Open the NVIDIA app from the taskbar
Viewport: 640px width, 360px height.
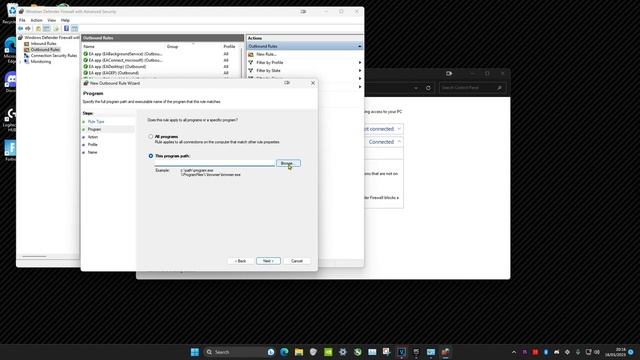tap(328, 352)
